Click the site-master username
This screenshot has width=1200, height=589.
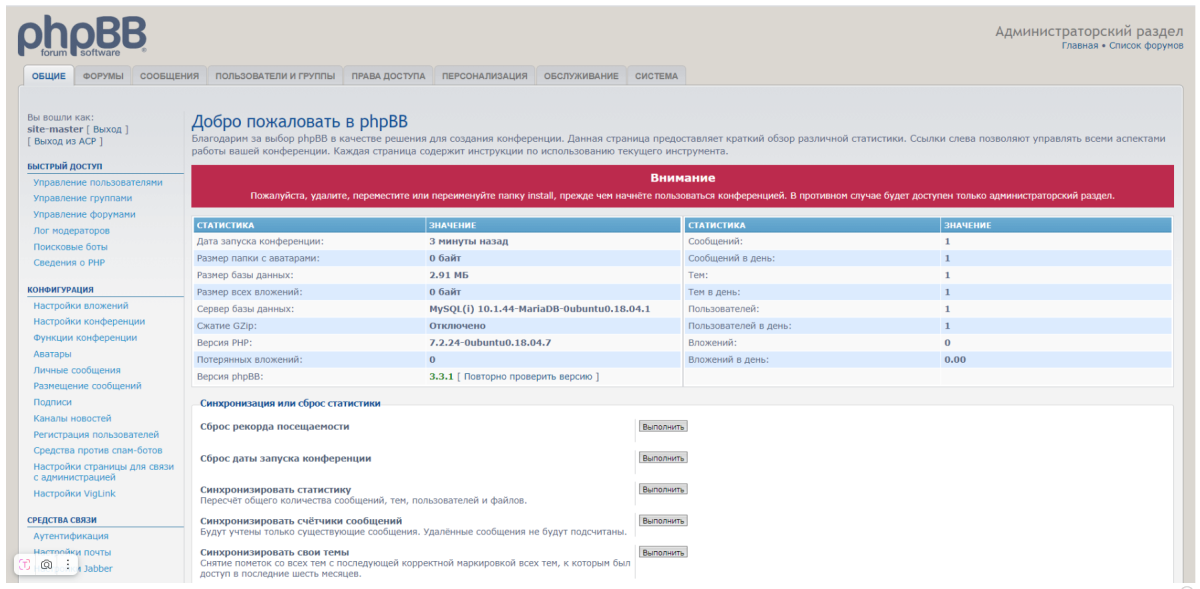56,129
